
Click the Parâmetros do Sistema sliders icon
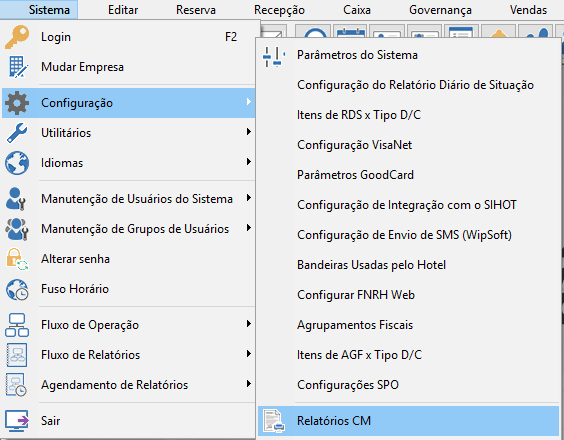point(274,55)
